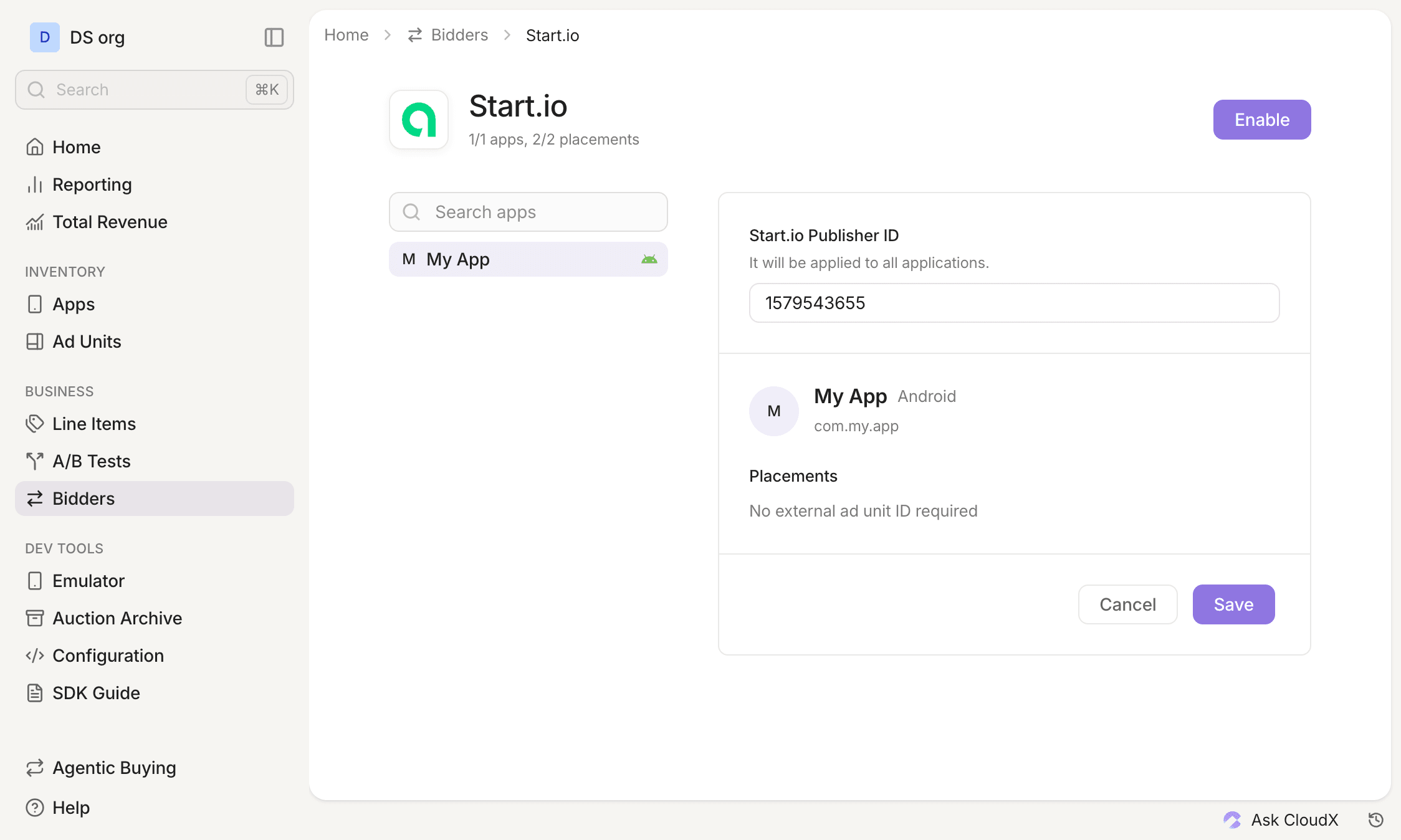This screenshot has width=1401, height=840.
Task: Open Reporting page
Action: 155,184
